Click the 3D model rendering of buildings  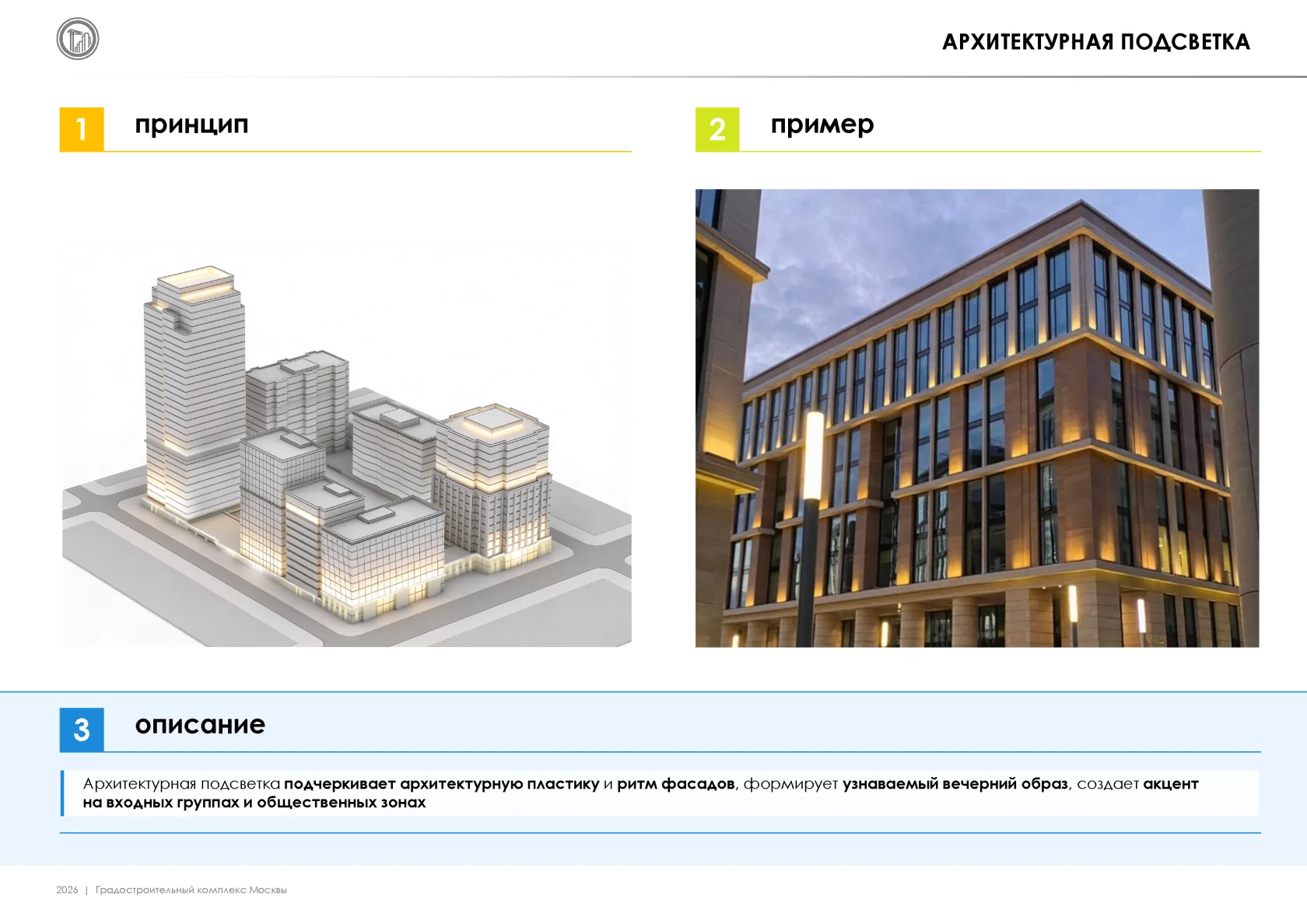pos(347,447)
